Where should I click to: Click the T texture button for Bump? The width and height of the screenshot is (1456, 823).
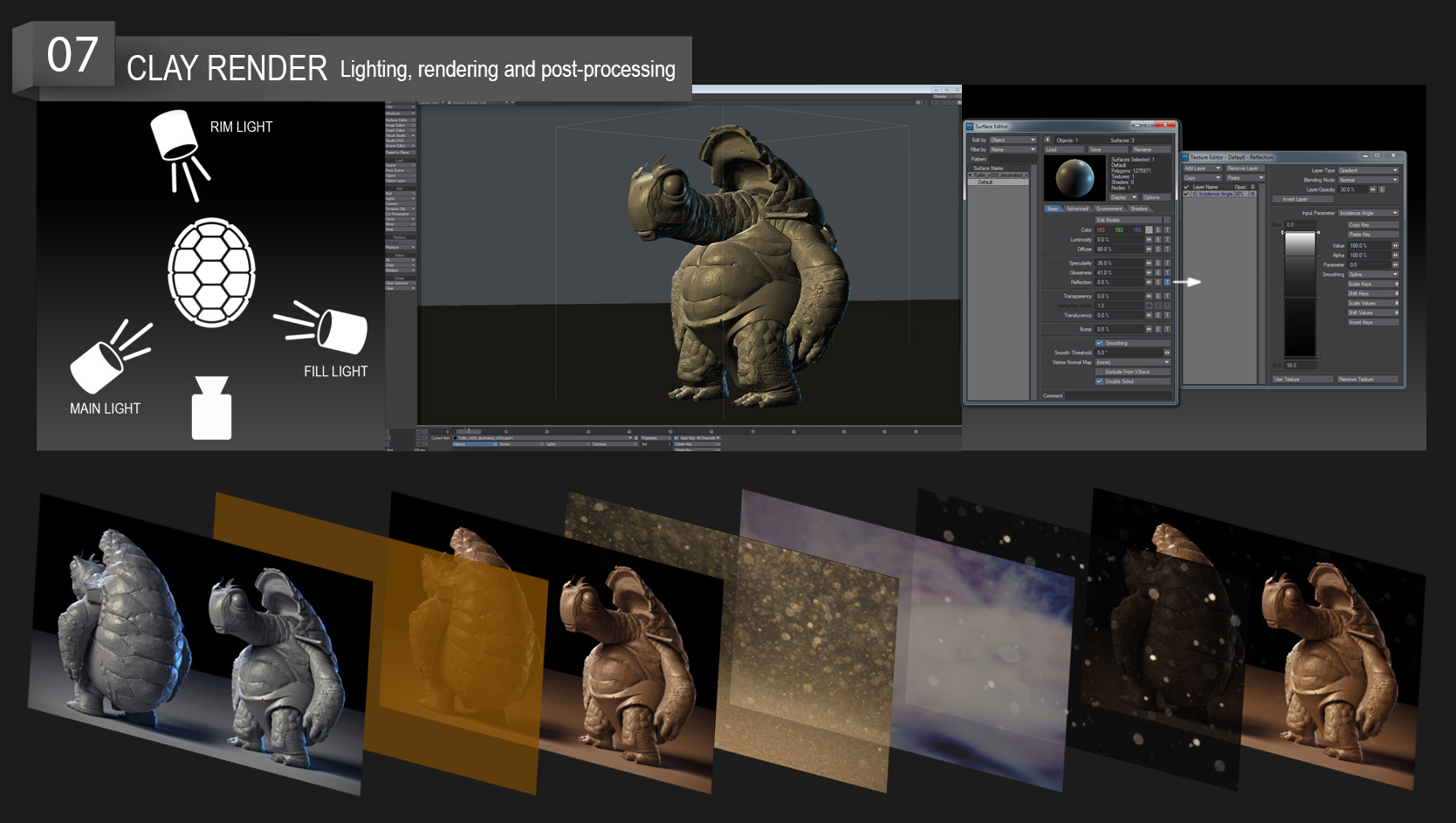click(1167, 329)
